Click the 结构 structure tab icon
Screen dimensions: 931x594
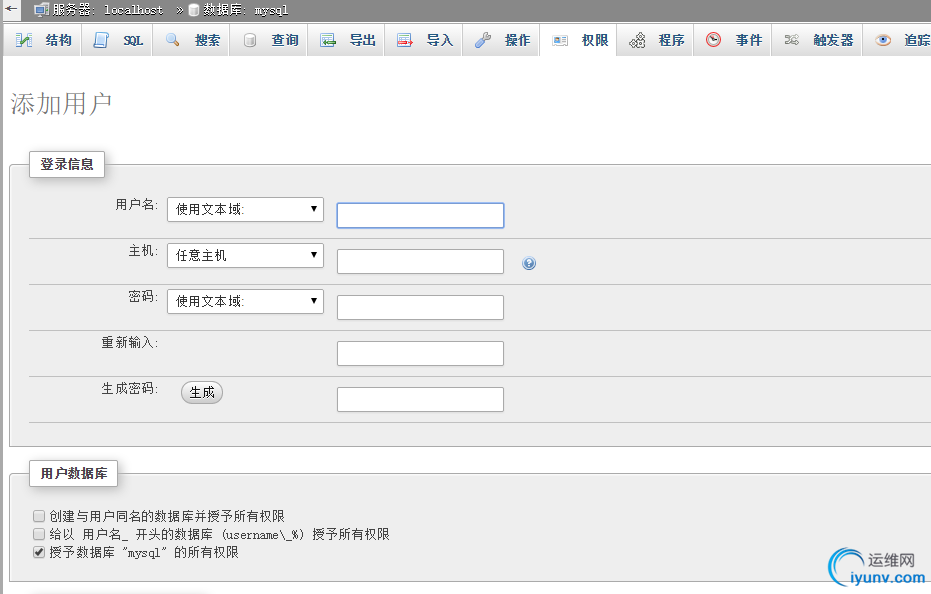click(x=24, y=40)
